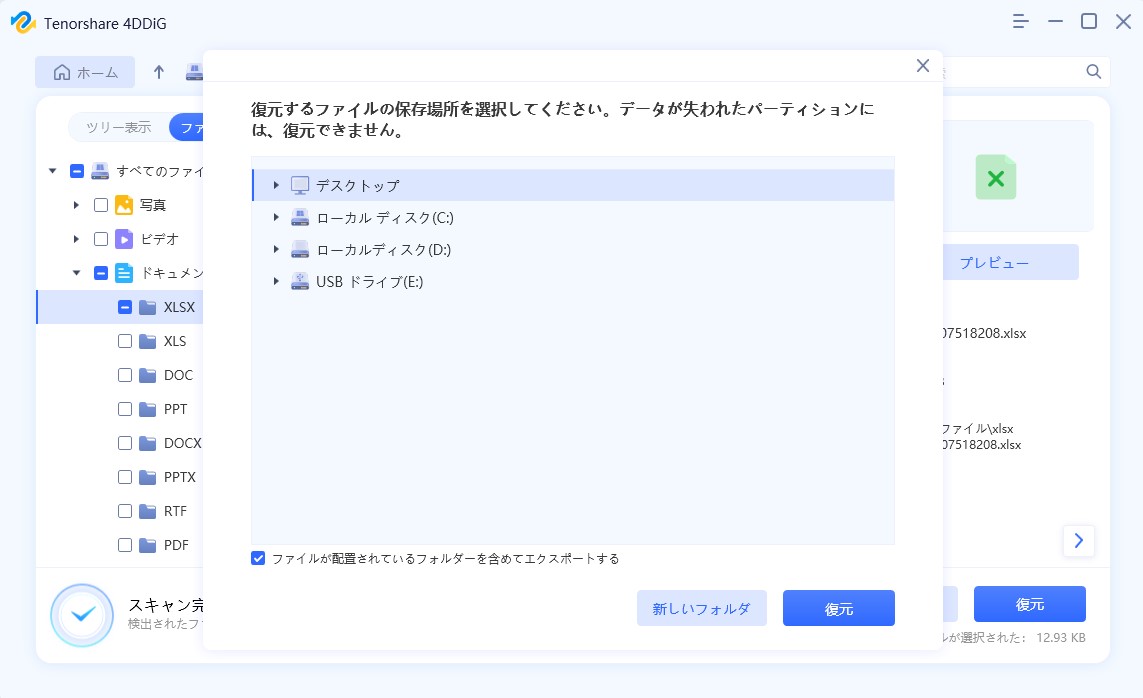Go to next with right chevron button
This screenshot has width=1143, height=698.
[1079, 541]
